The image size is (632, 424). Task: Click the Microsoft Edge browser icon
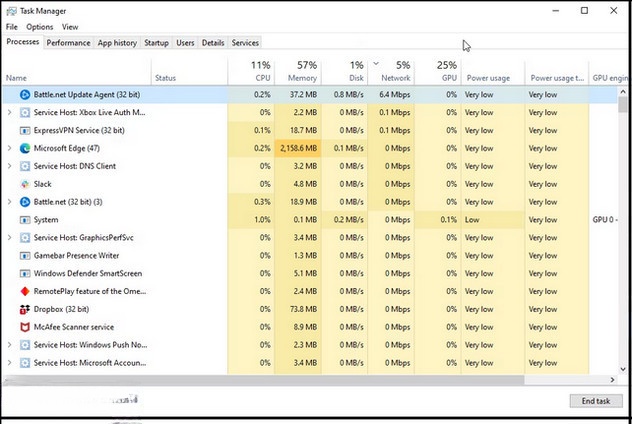(x=25, y=148)
